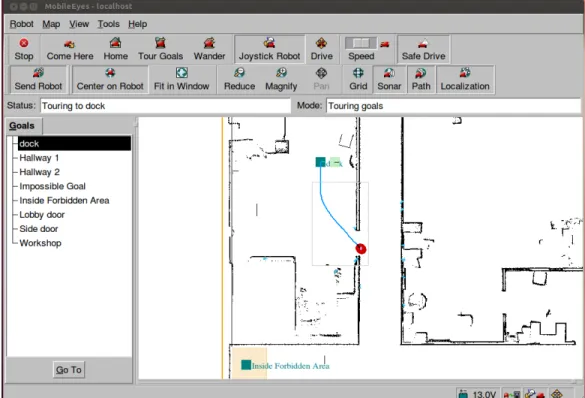Click the status bar diamond drive icon
This screenshot has width=585, height=398.
pyautogui.click(x=557, y=394)
